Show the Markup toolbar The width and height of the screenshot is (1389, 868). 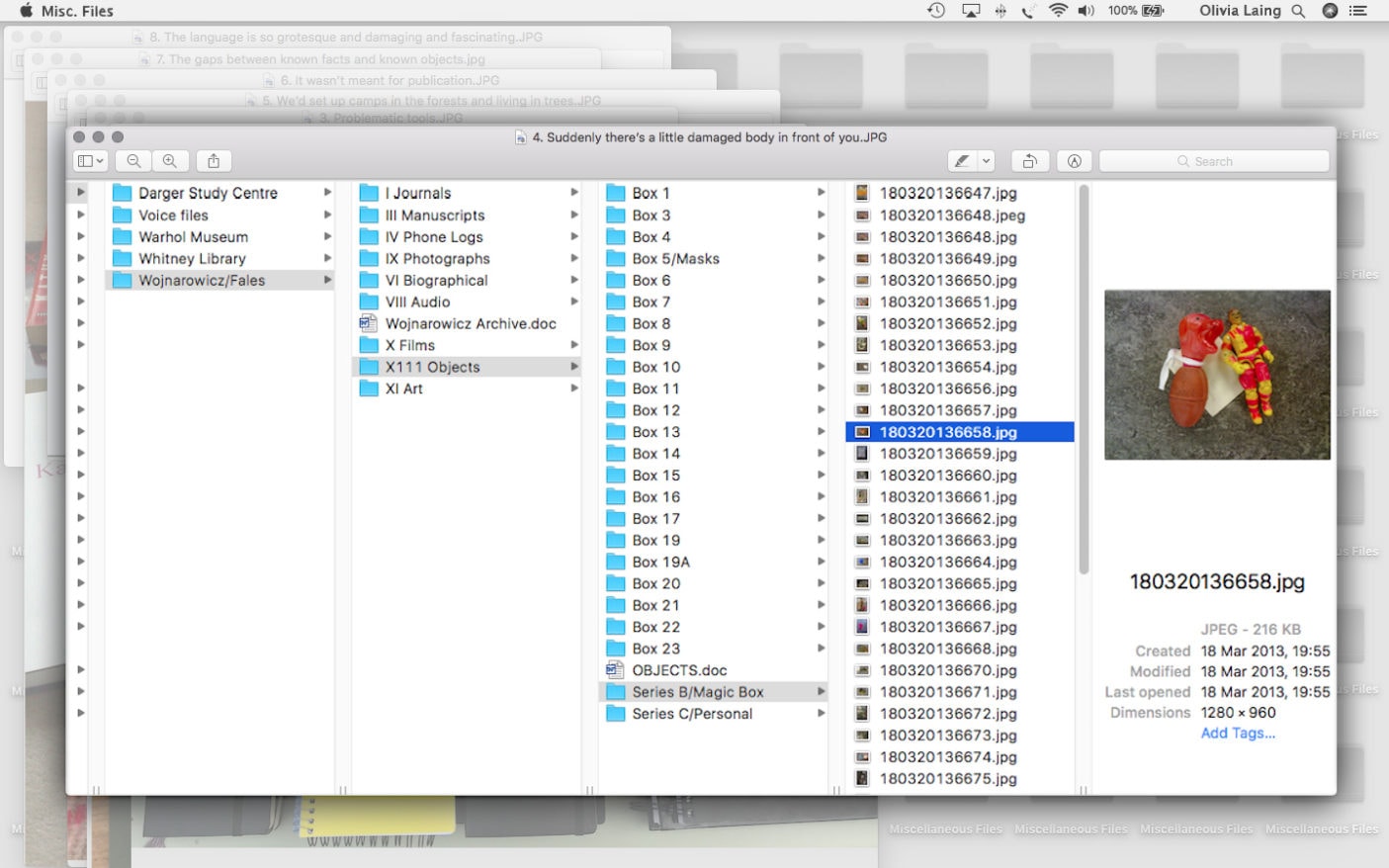tap(1074, 161)
